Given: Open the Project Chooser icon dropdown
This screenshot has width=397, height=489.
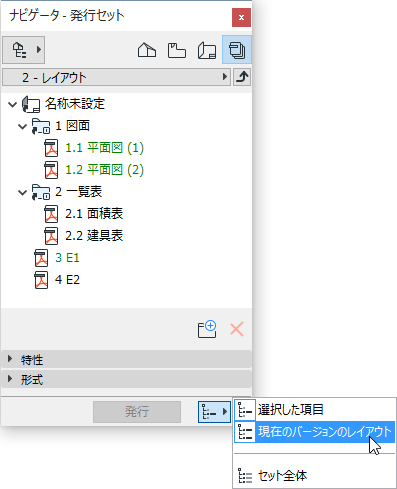Looking at the screenshot, I should [x=23, y=50].
